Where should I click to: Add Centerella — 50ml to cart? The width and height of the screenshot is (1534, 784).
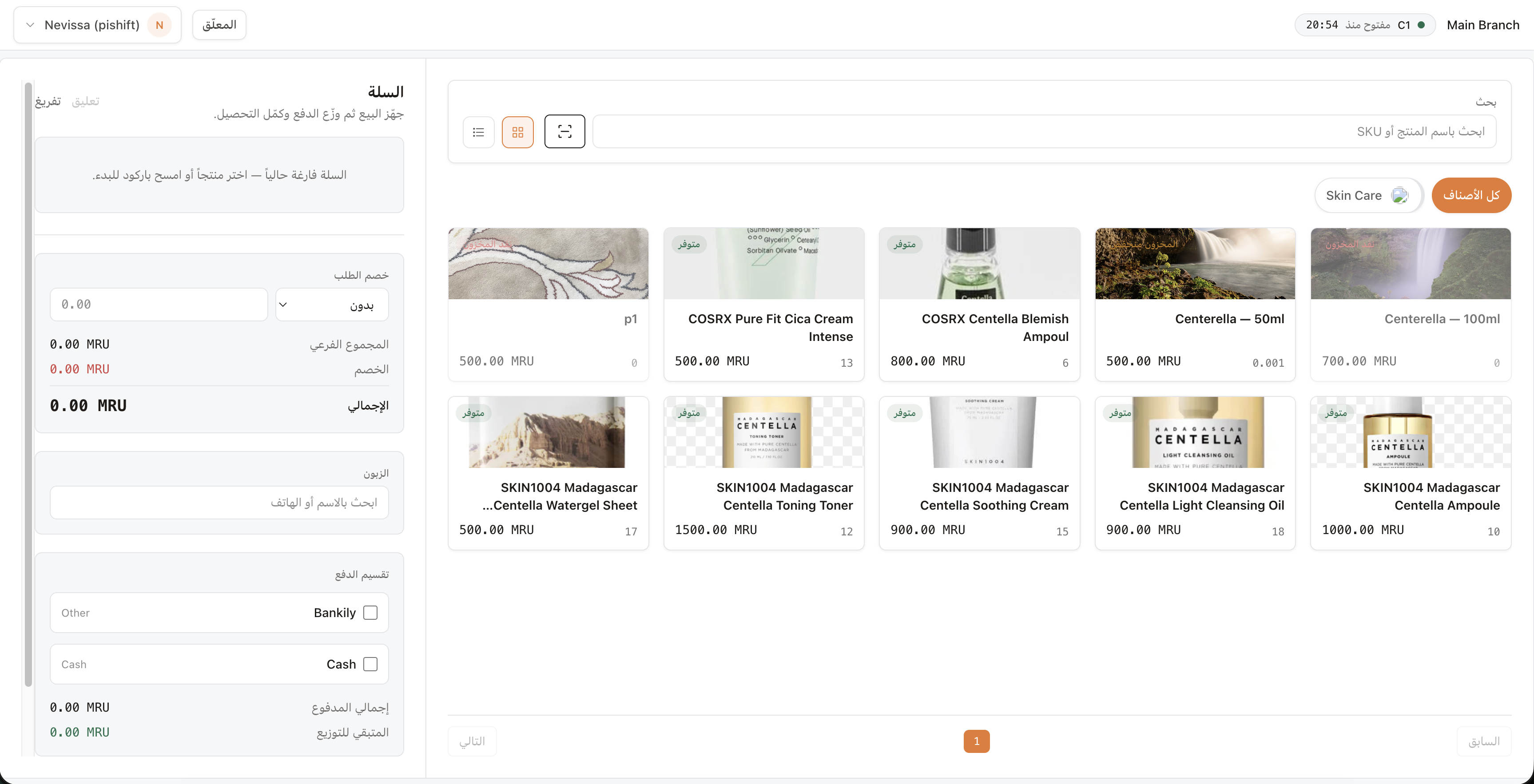(x=1195, y=304)
